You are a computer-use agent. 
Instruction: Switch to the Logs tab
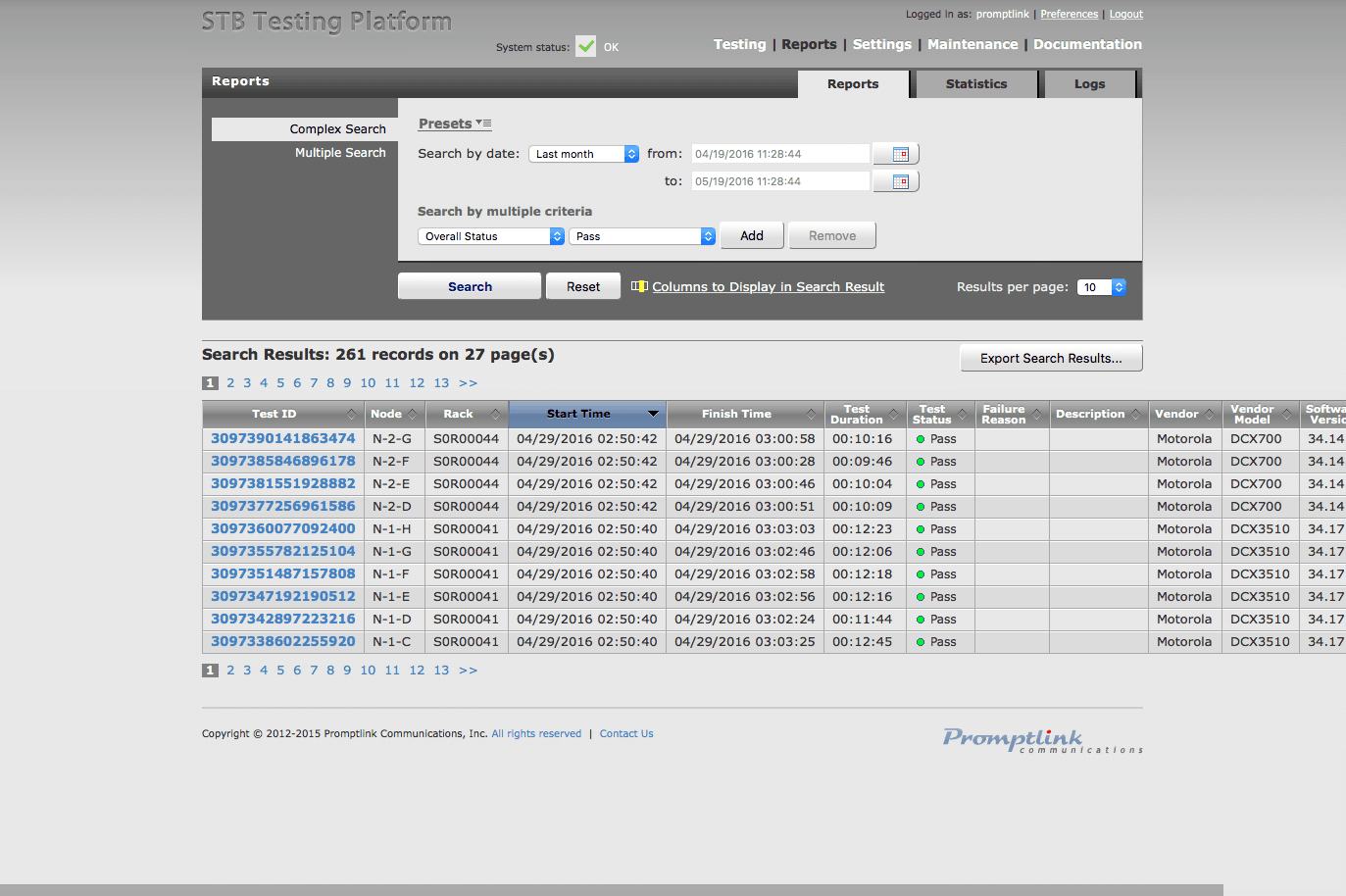tap(1089, 84)
